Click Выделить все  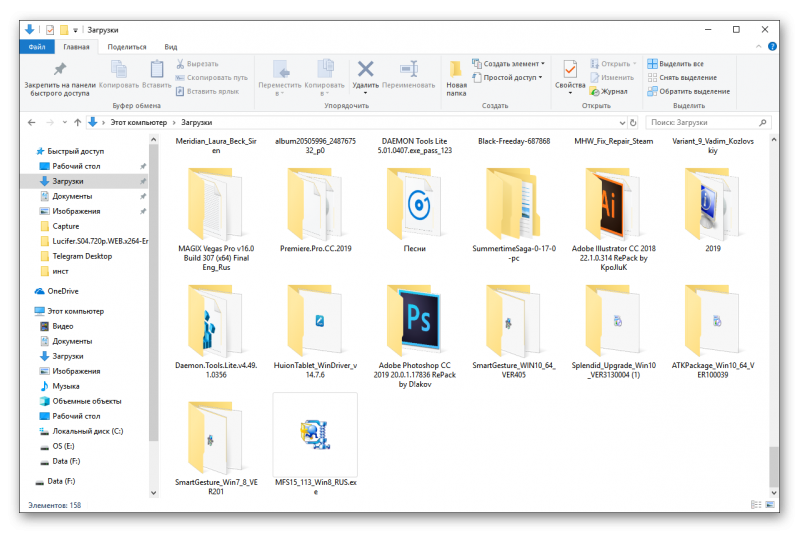point(676,64)
